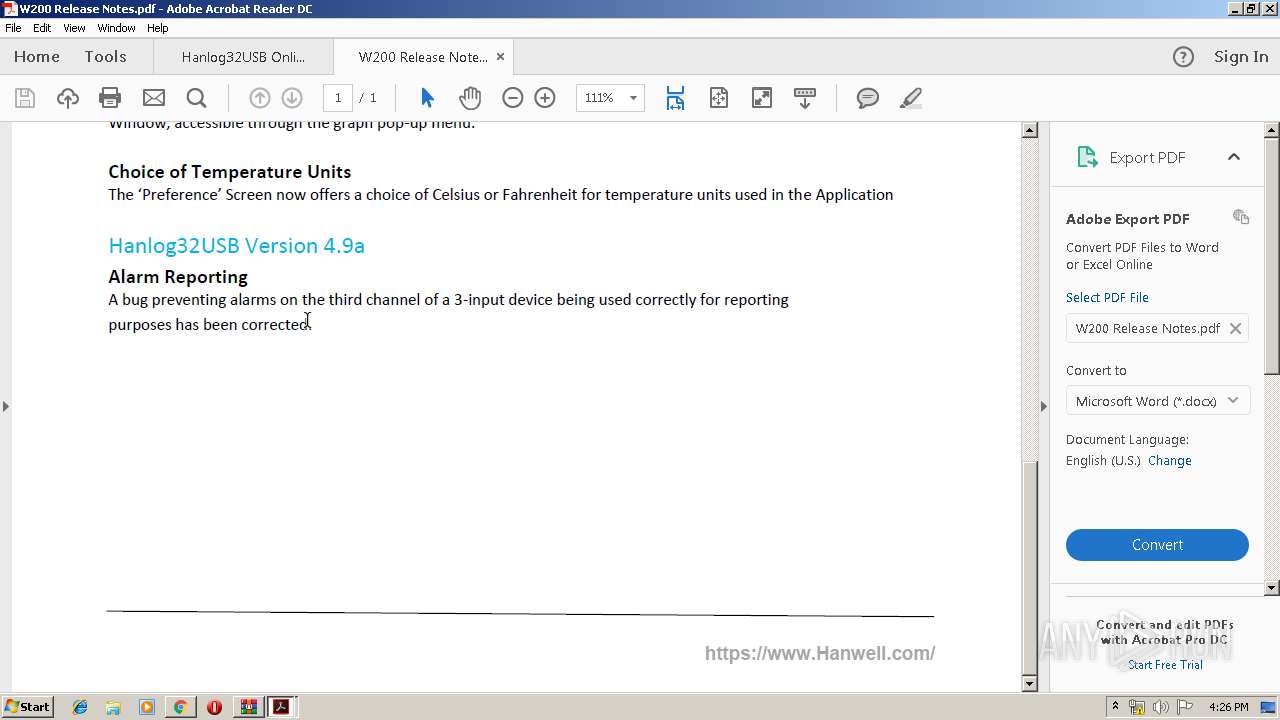Open the file explorer taskbar icon
This screenshot has height=720, width=1280.
[x=113, y=707]
